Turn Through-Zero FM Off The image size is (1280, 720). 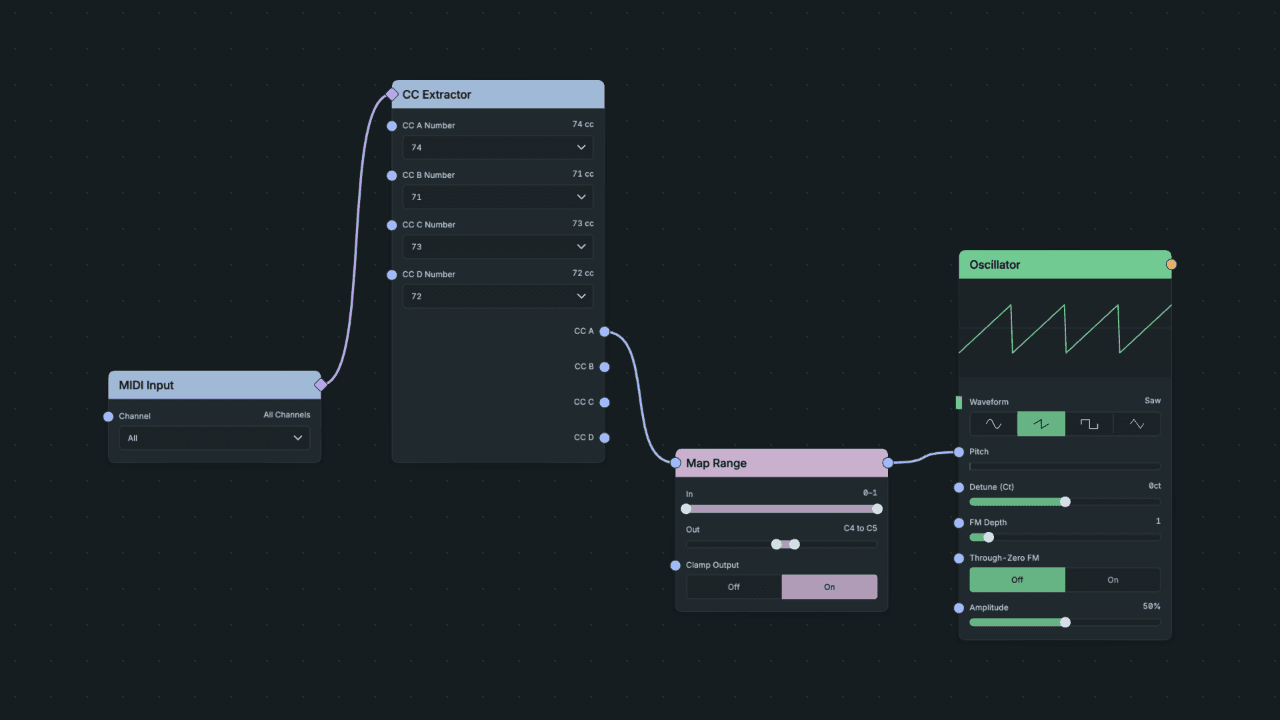pos(1017,580)
